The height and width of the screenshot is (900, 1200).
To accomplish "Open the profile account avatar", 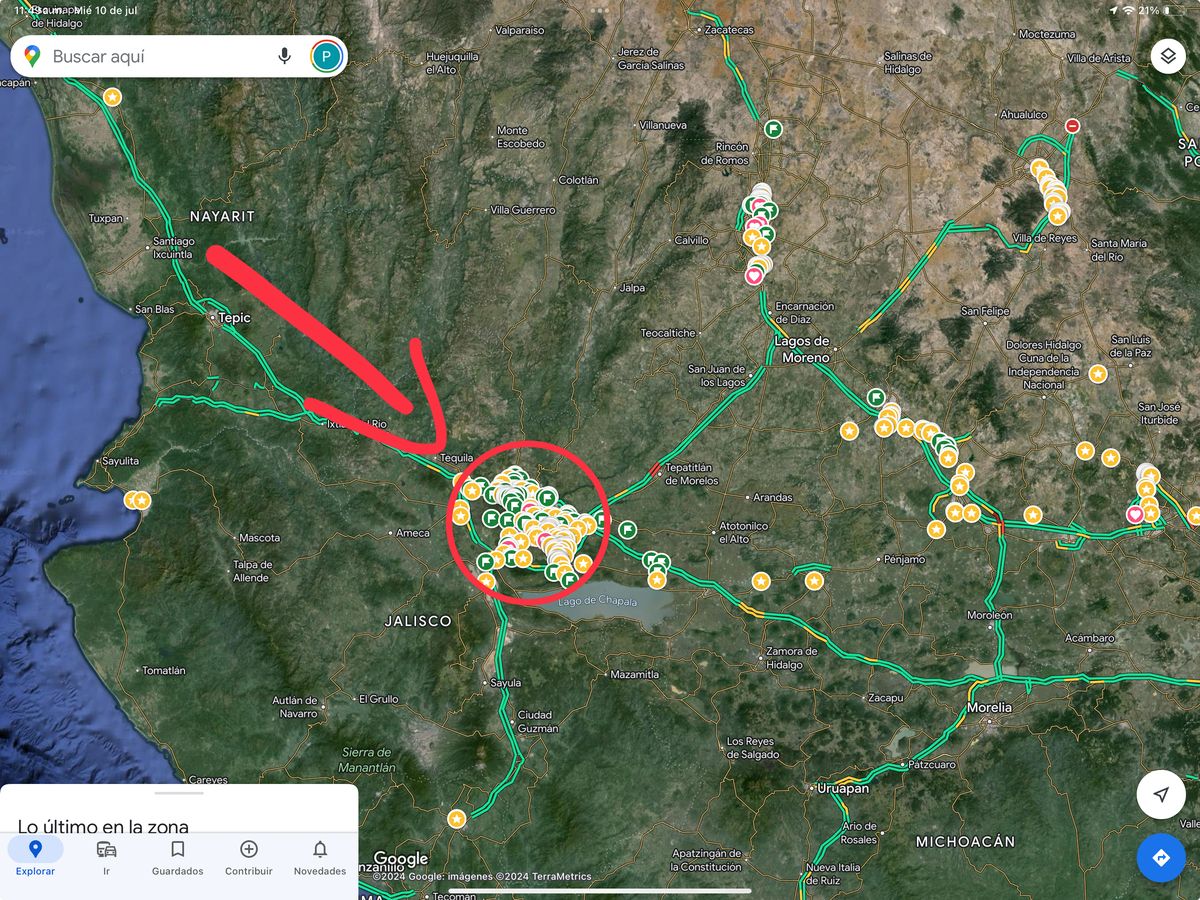I will click(326, 56).
